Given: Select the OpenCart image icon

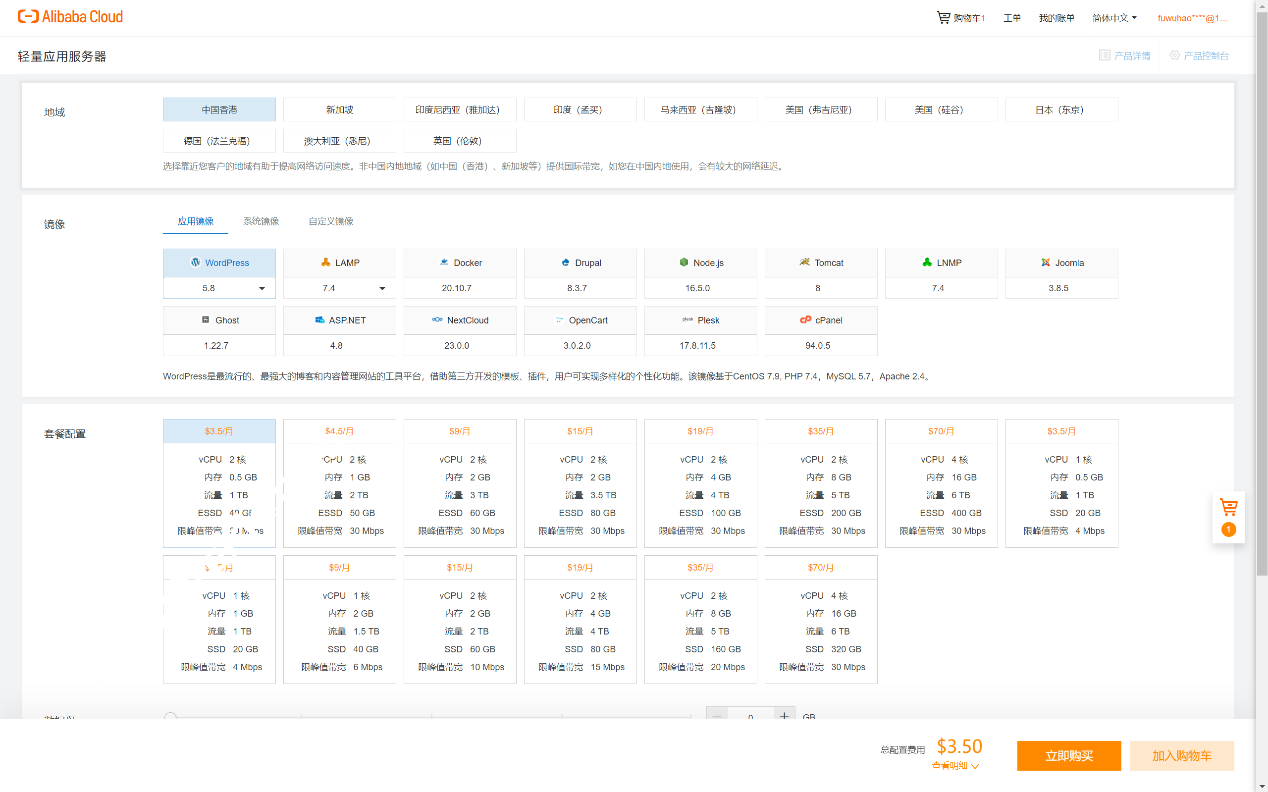Looking at the screenshot, I should tap(559, 320).
